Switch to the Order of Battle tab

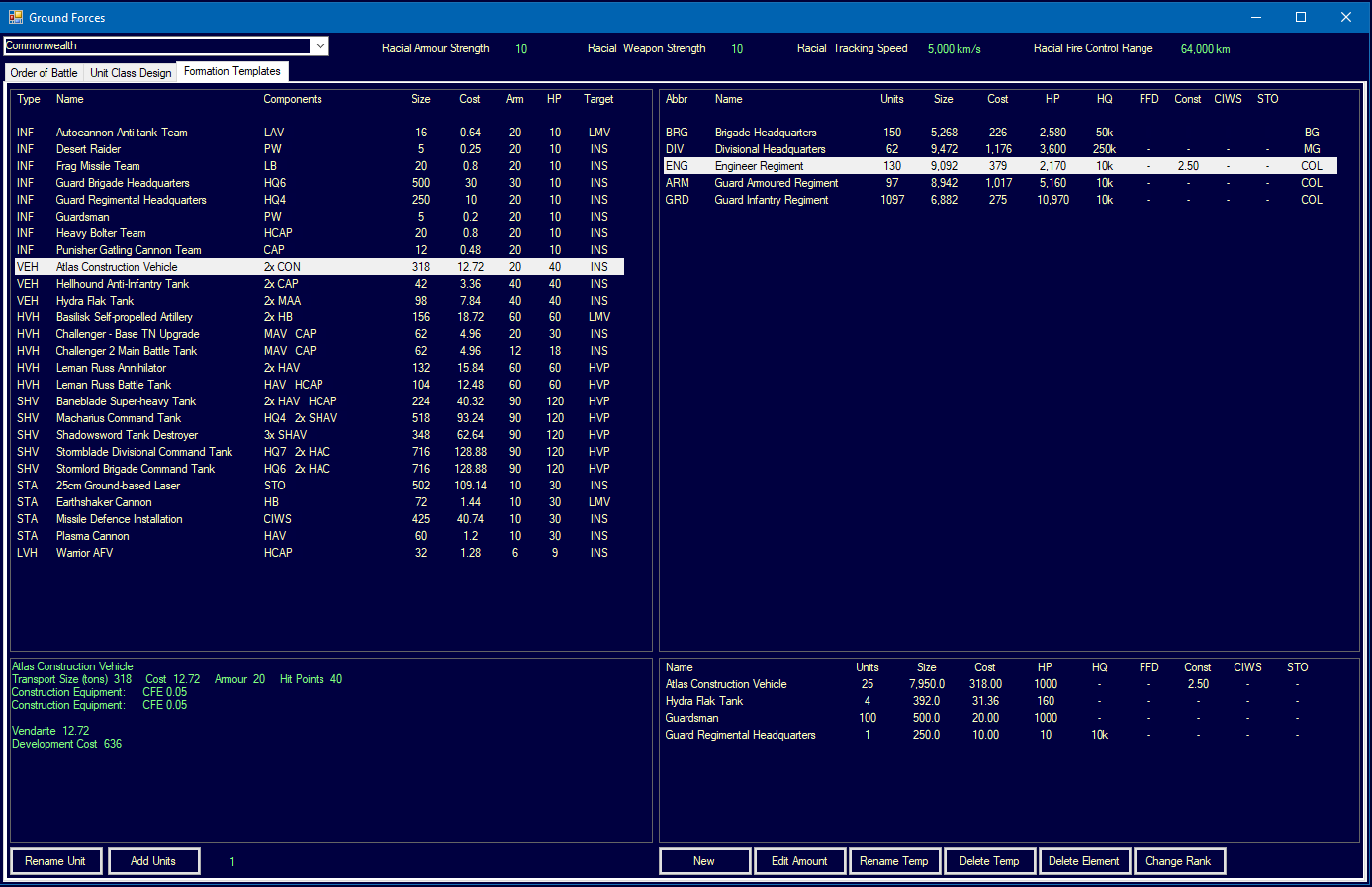pyautogui.click(x=44, y=73)
